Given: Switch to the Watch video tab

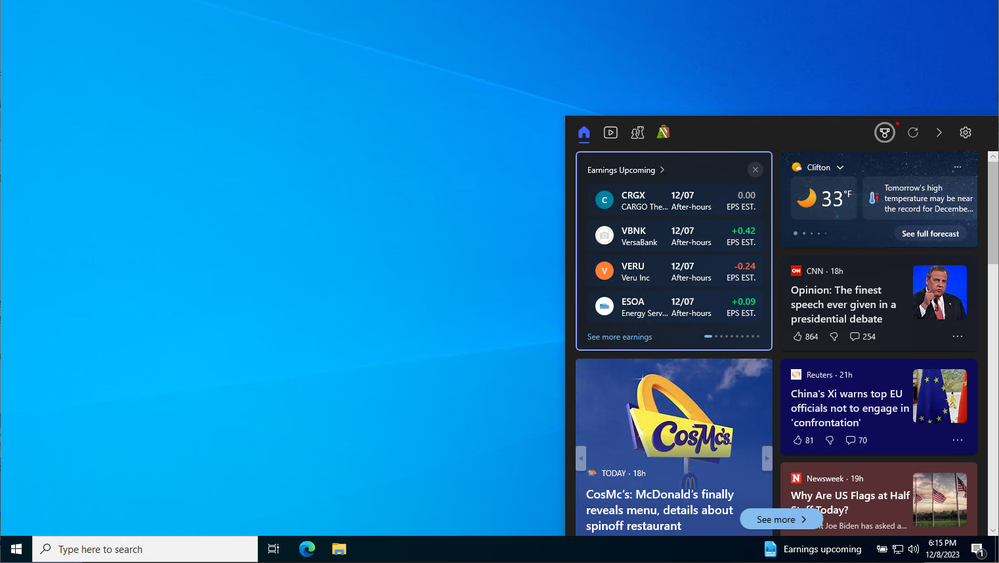Looking at the screenshot, I should 610,132.
